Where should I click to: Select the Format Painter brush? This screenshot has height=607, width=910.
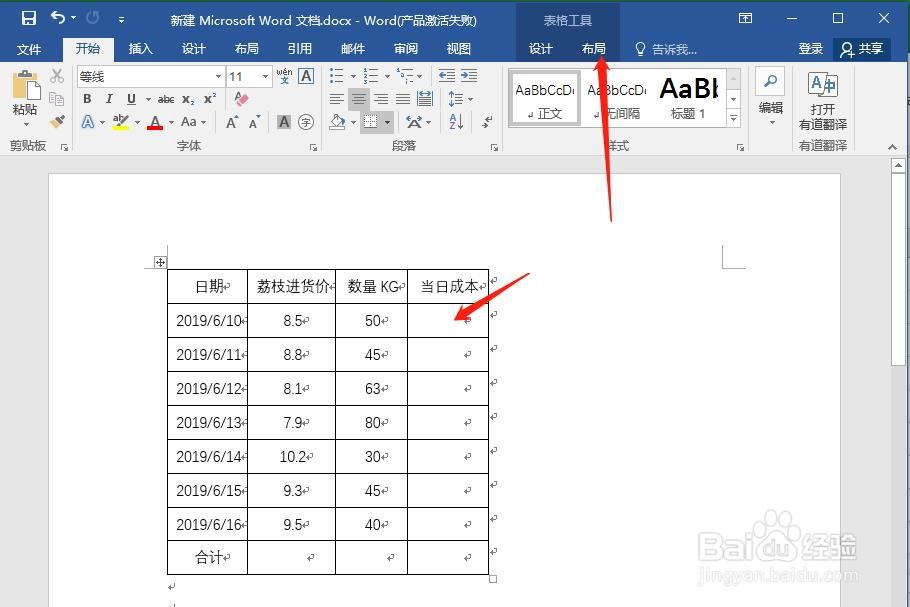57,121
